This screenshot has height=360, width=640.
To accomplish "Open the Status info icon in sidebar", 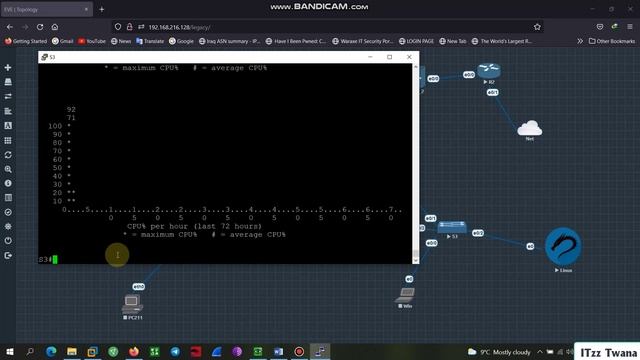I will [x=8, y=183].
